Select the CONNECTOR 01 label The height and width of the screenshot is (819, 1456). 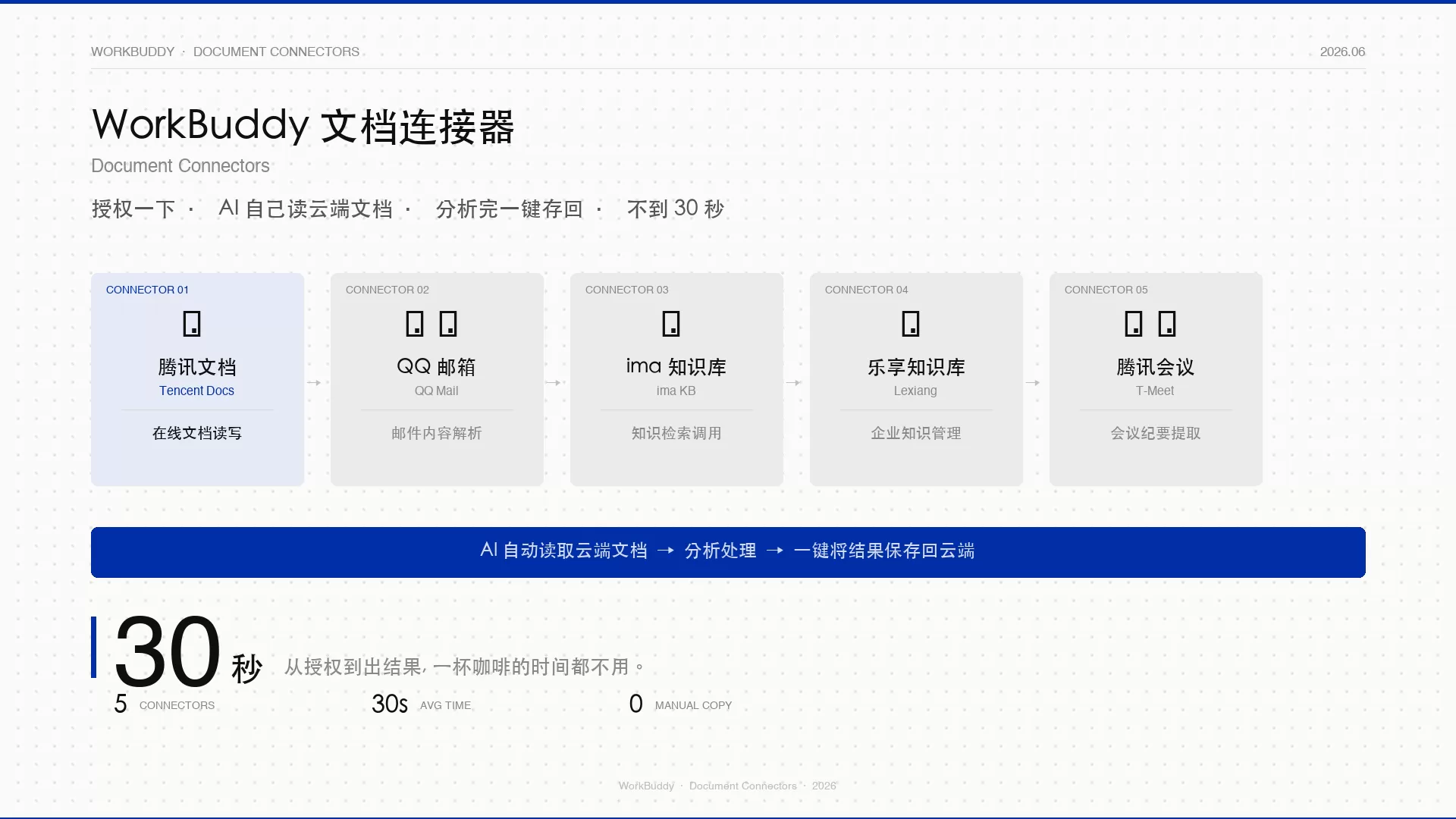[x=147, y=290]
